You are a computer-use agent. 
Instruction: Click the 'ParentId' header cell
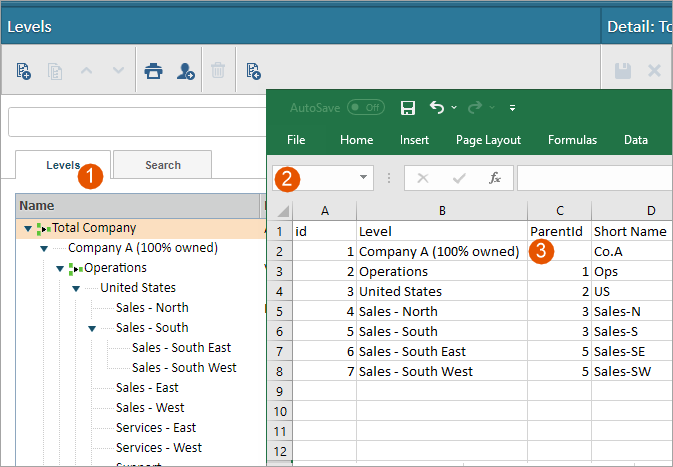tap(559, 232)
